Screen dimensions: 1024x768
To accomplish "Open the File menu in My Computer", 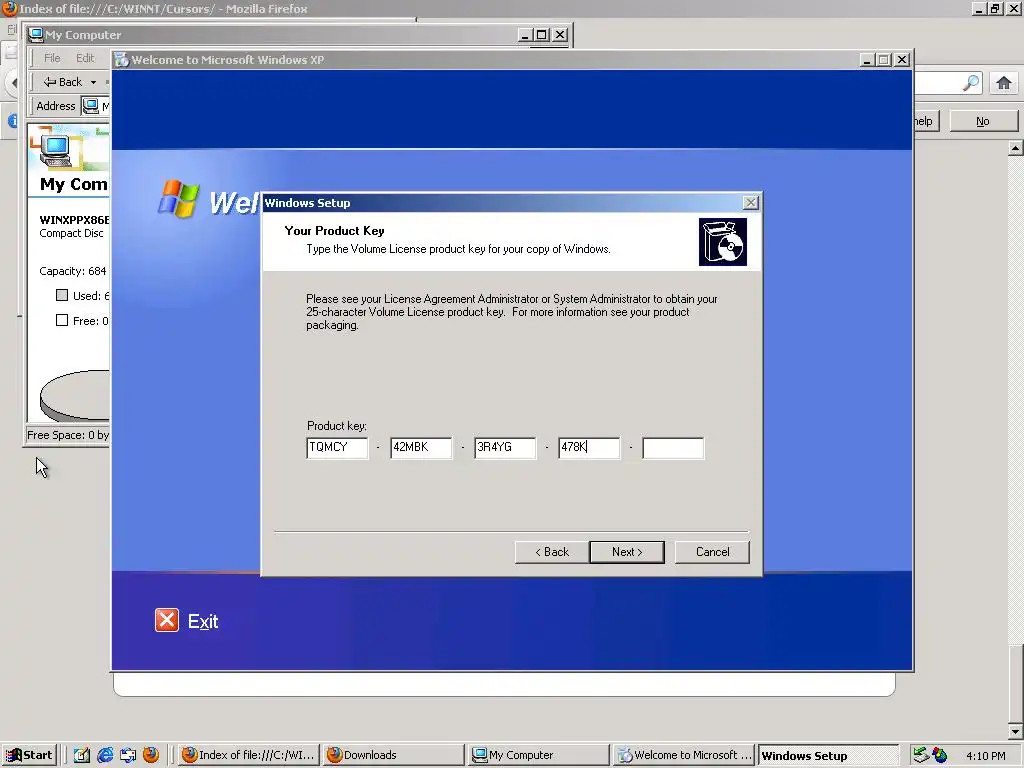I will [52, 58].
